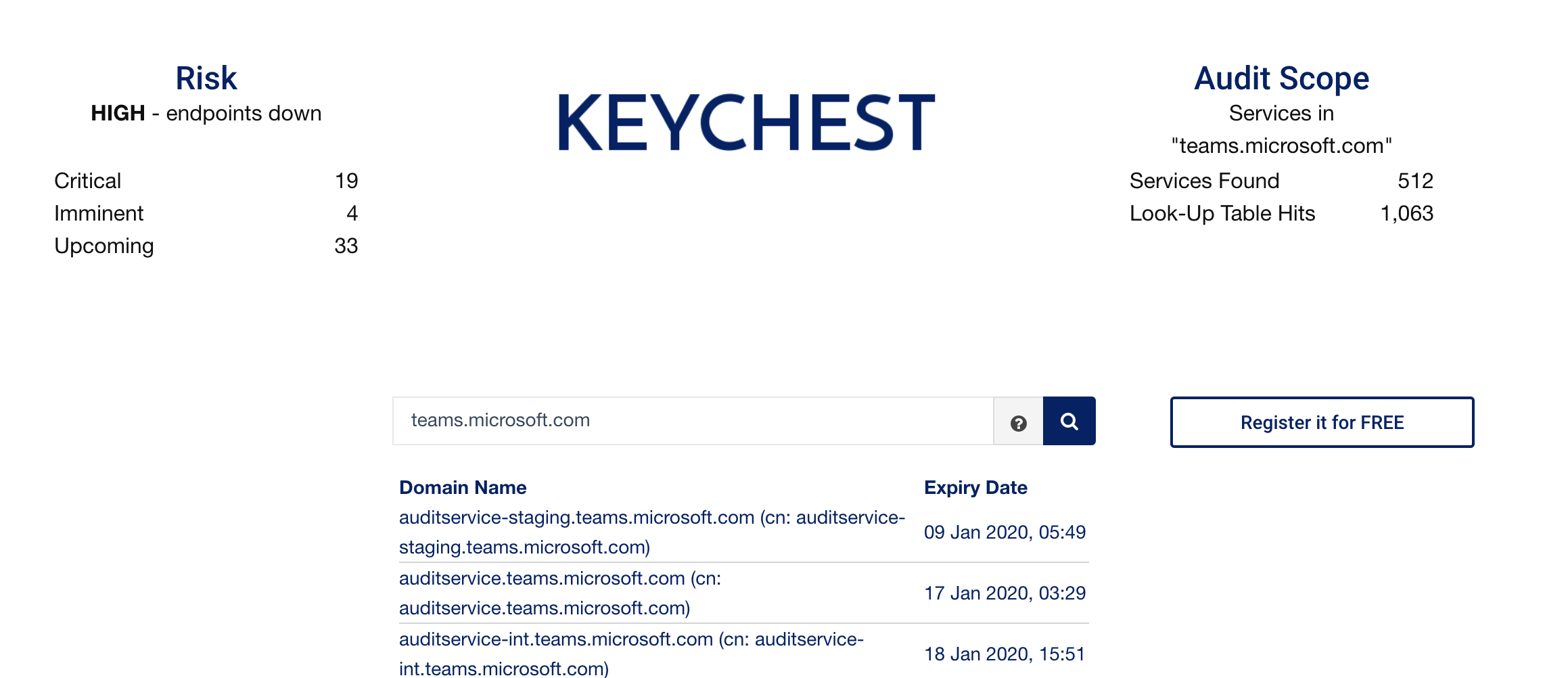Select expiry date 18 Jan 2020, 15:51
The width and height of the screenshot is (1568, 678).
(x=1005, y=654)
